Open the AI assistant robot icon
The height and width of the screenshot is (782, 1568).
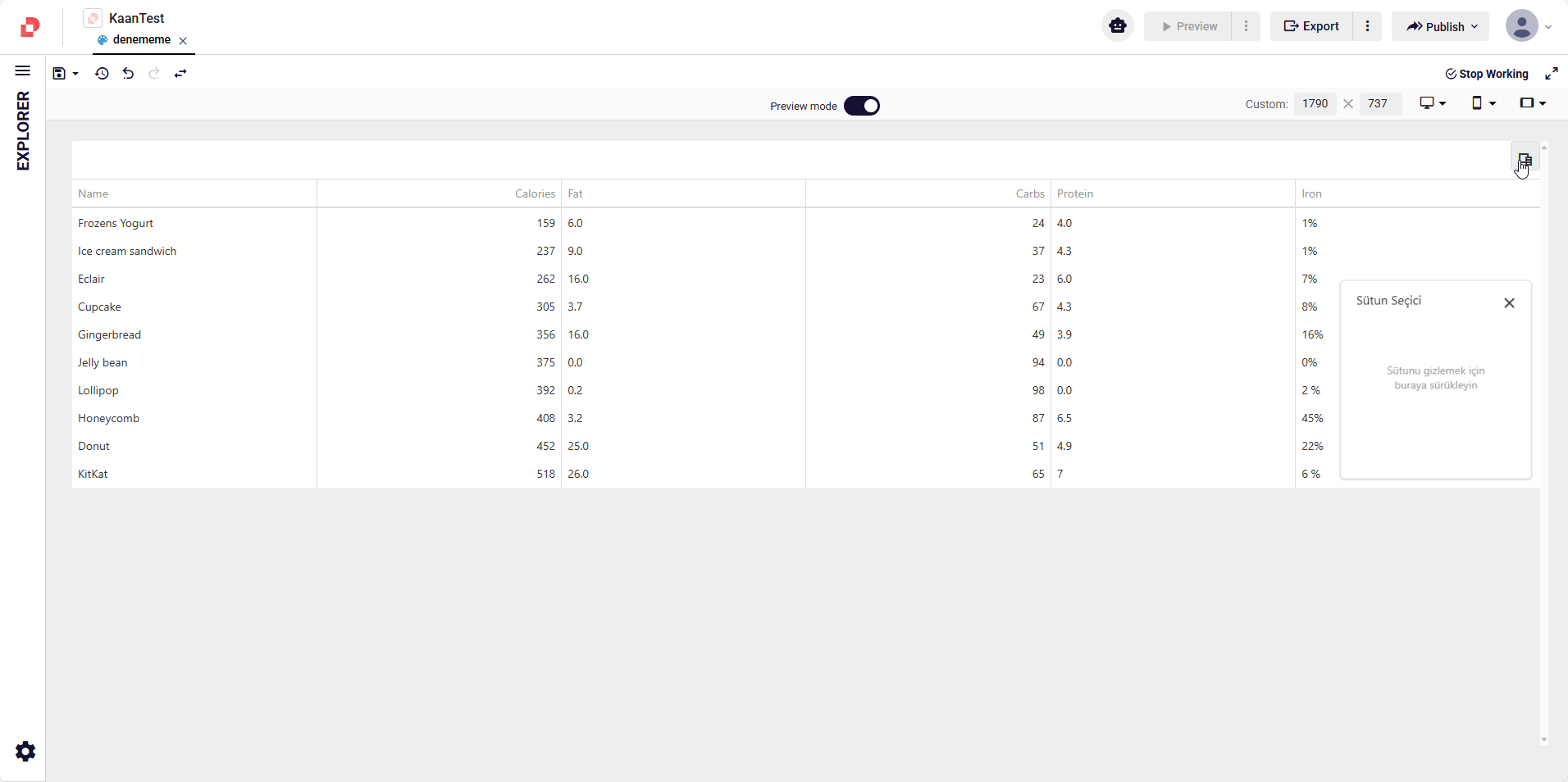(x=1117, y=26)
